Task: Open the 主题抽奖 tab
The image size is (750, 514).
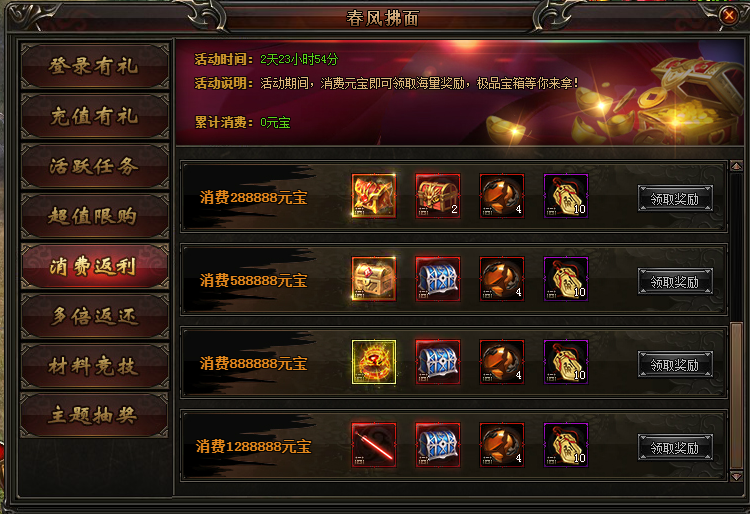Action: tap(95, 415)
